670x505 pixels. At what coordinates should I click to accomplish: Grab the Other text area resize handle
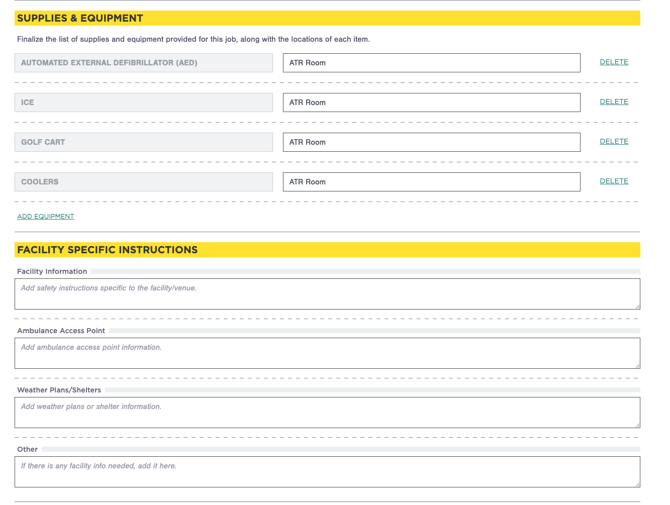coord(636,484)
